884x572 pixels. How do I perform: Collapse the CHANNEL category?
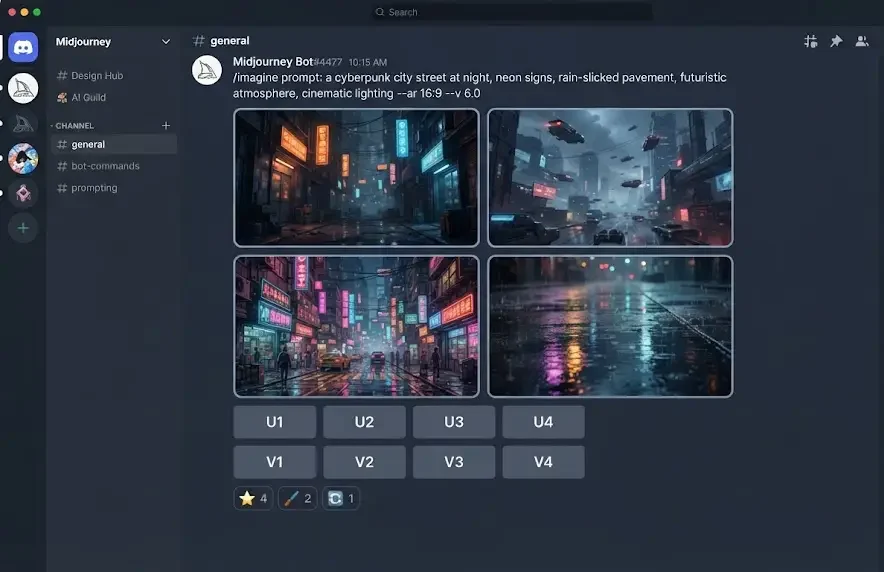72,126
